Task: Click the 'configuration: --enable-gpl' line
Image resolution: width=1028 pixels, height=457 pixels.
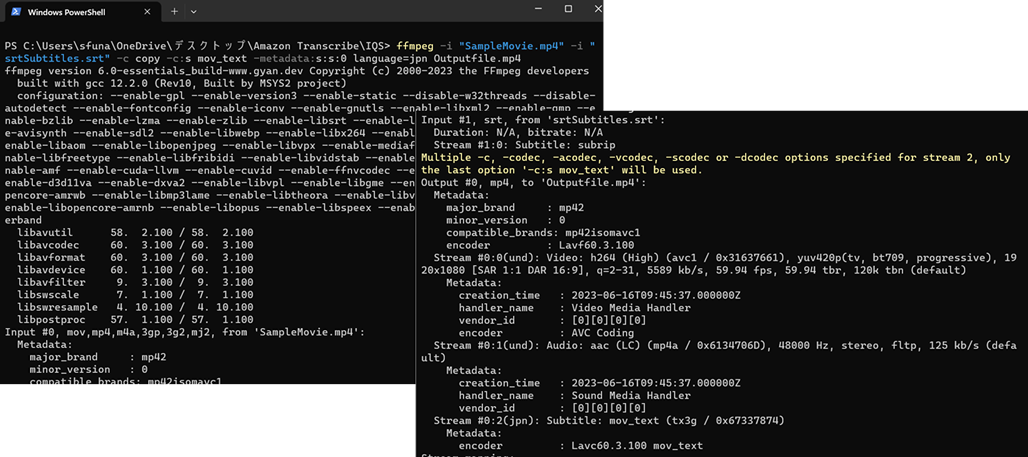Action: [x=306, y=95]
